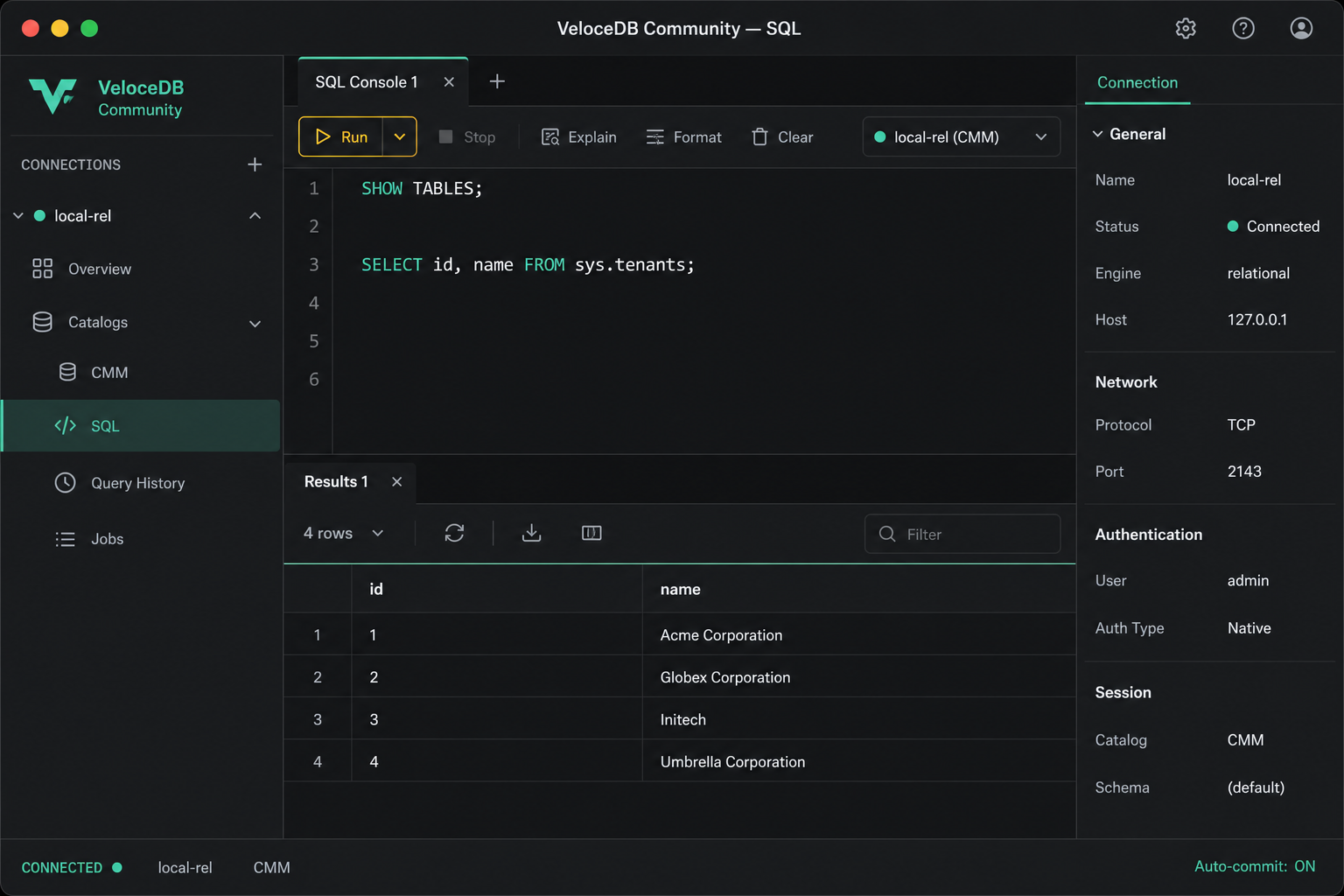The width and height of the screenshot is (1344, 896).
Task: Click the Overview grid icon
Action: 42,269
